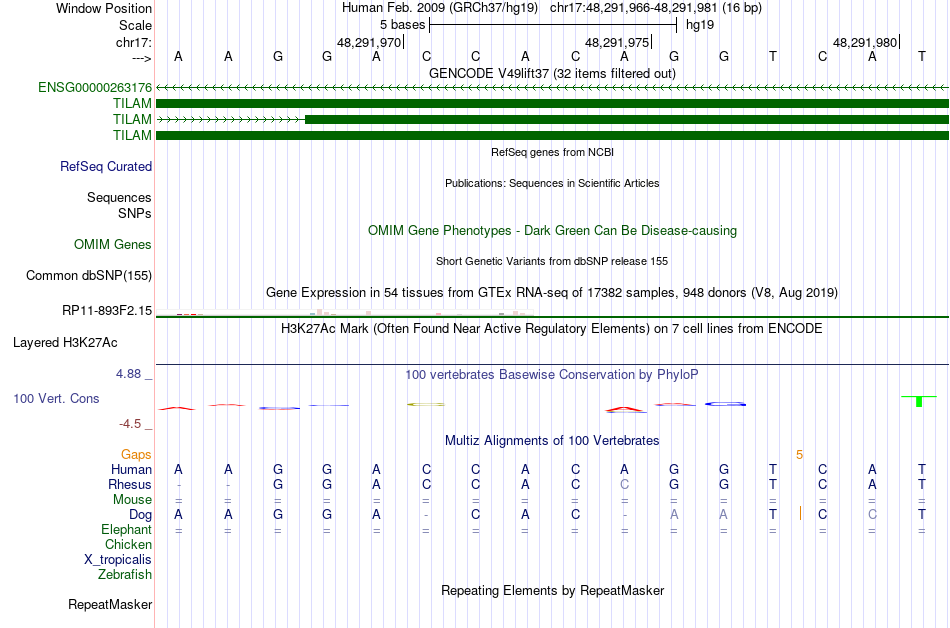Click the 100 Vert. Cons track label
The image size is (950, 628).
click(56, 398)
